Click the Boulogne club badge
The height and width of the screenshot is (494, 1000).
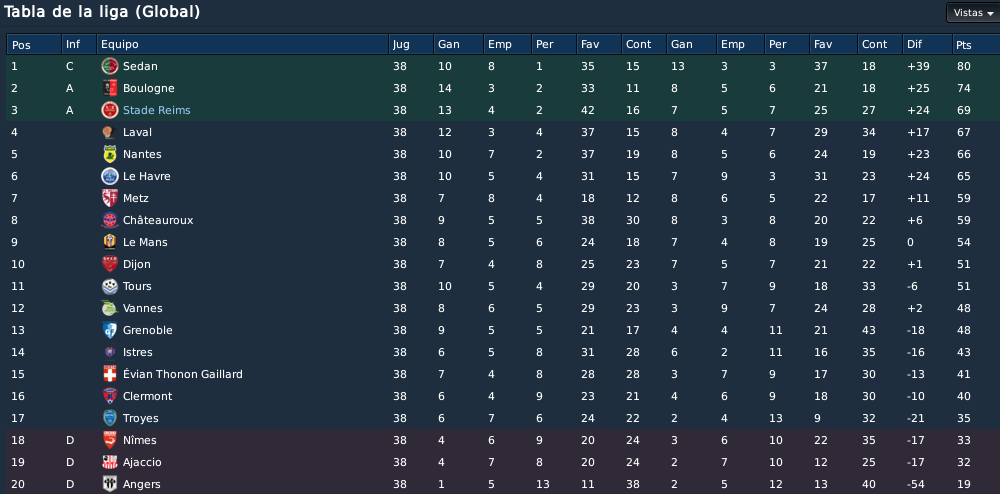coord(110,88)
